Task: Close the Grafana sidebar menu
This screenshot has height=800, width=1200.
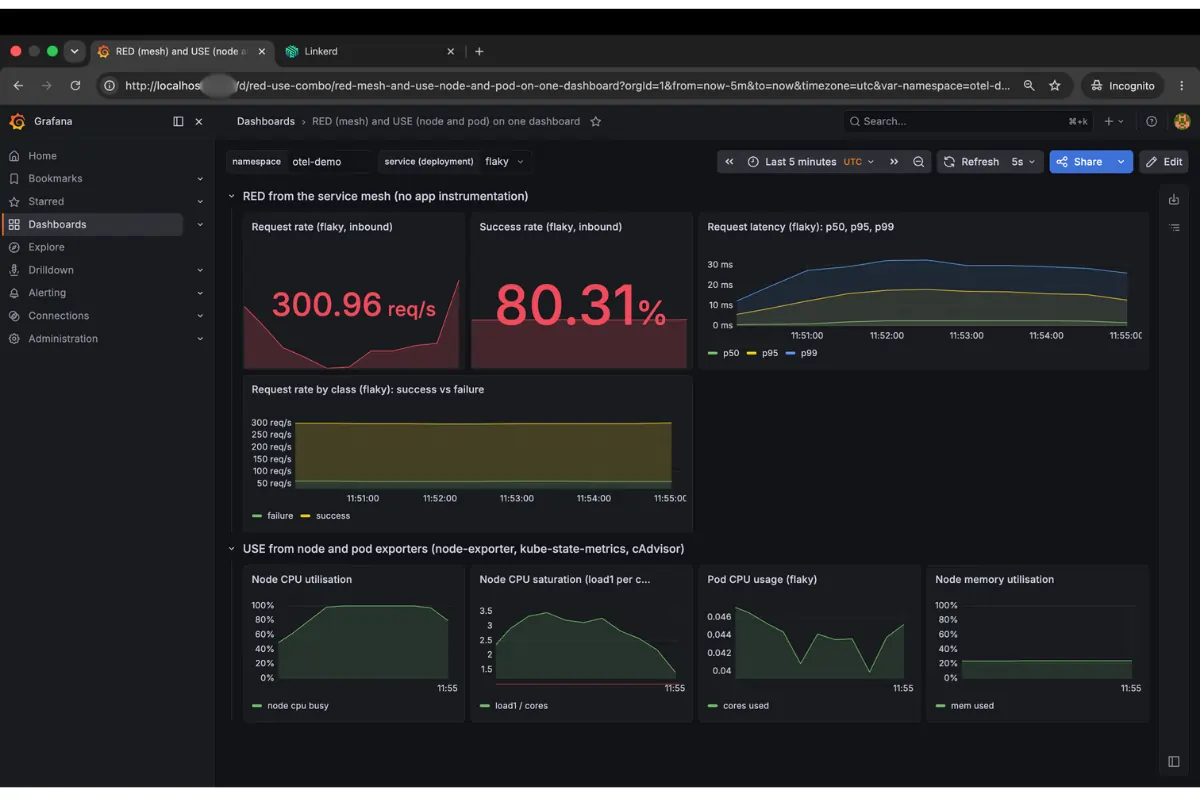Action: [x=198, y=122]
